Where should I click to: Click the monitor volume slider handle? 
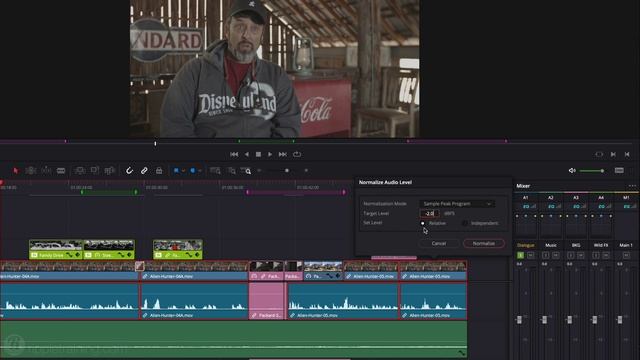pos(602,171)
